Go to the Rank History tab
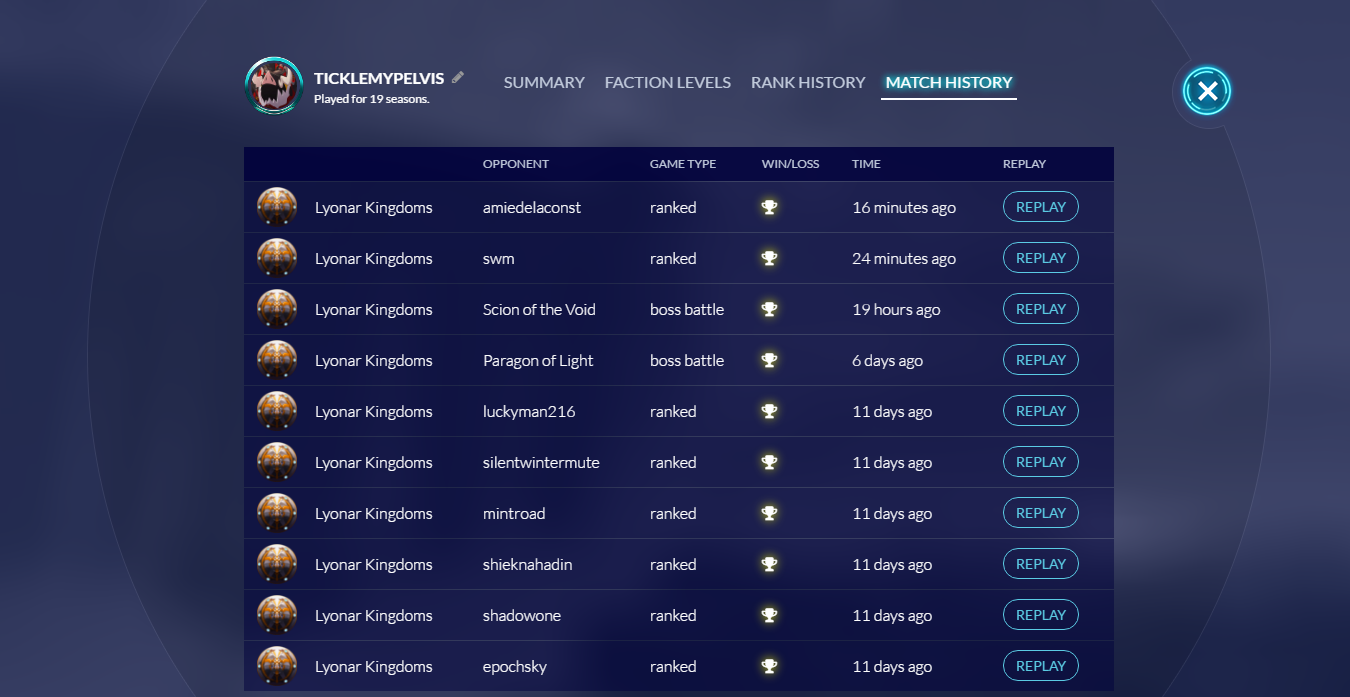The width and height of the screenshot is (1350, 697). [808, 83]
